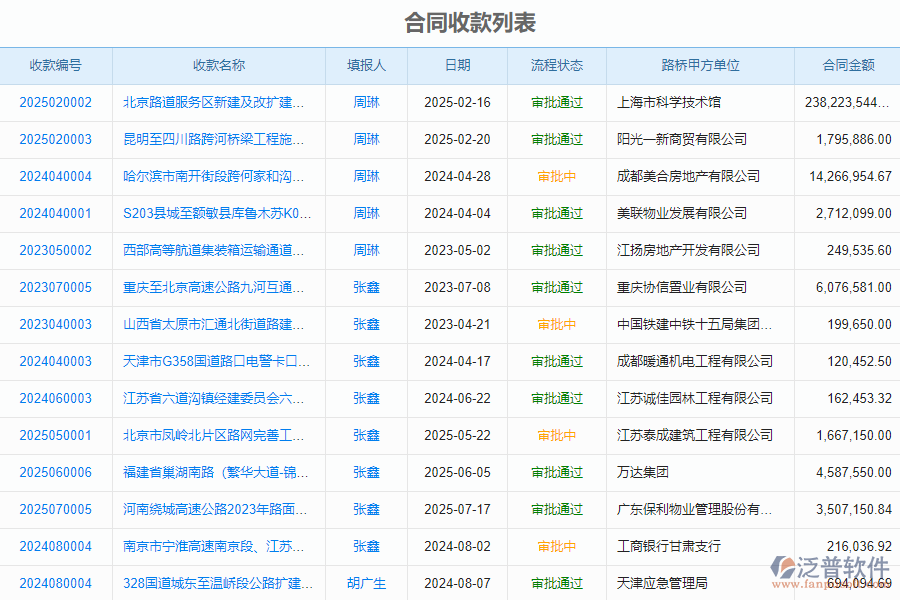Sort by 日期 column header
This screenshot has height=600, width=900.
tap(459, 65)
